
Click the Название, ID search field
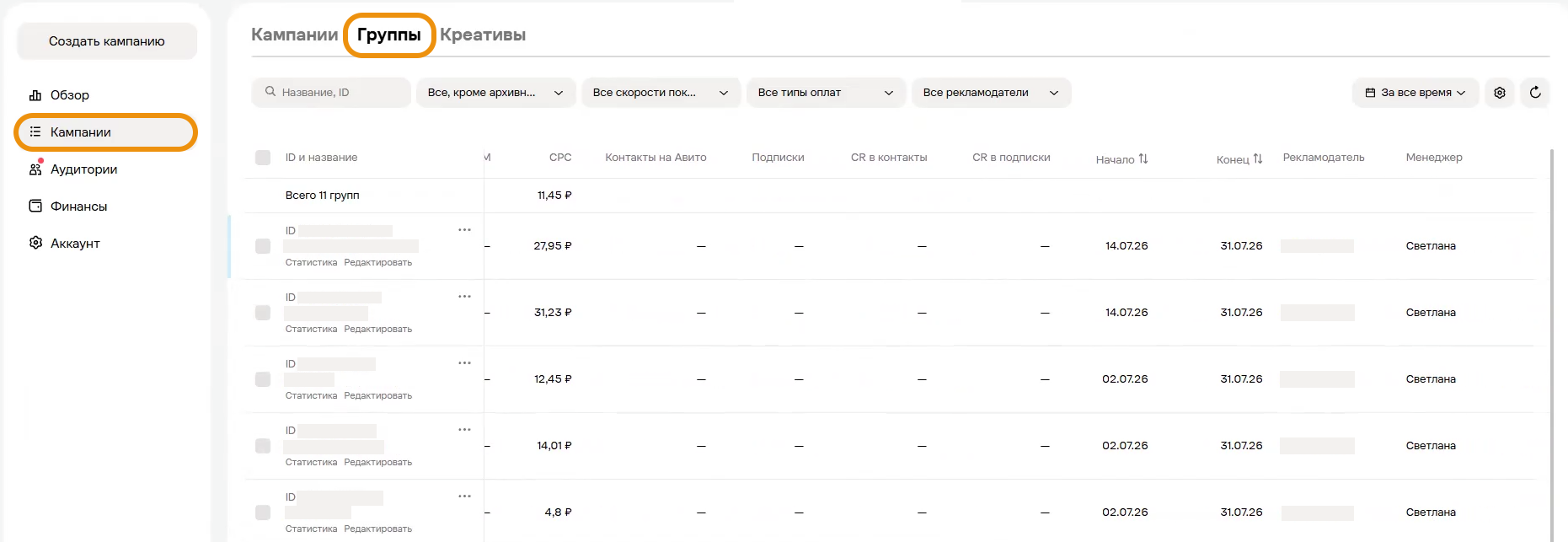(331, 93)
